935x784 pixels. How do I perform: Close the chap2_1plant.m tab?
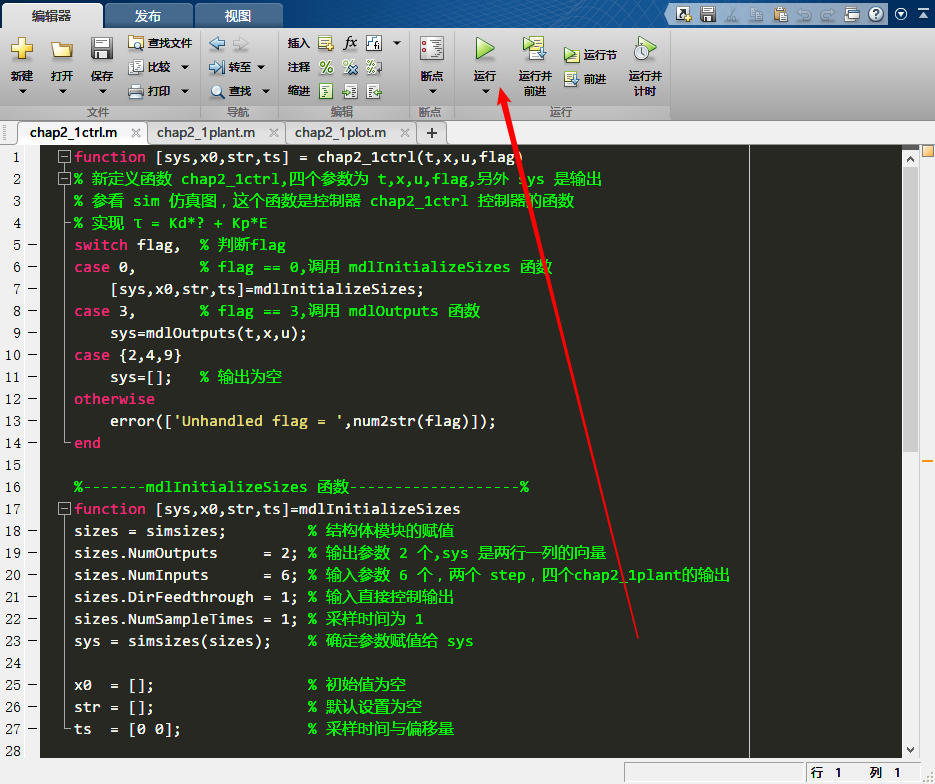[274, 133]
